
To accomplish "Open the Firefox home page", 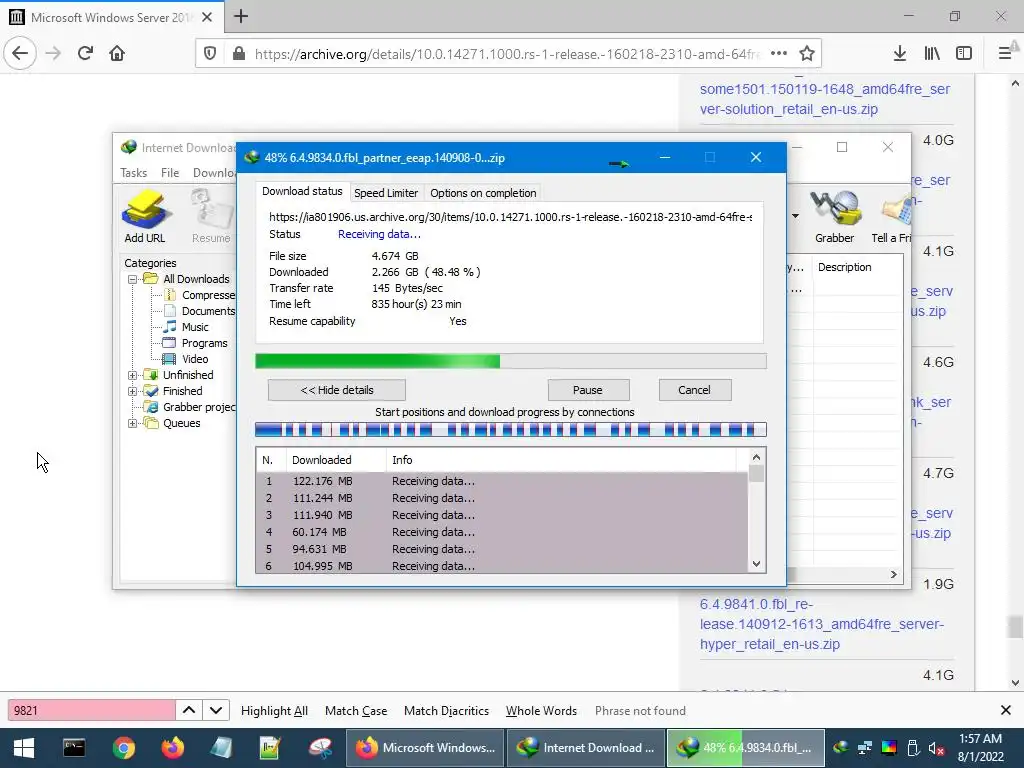I will click(x=117, y=53).
